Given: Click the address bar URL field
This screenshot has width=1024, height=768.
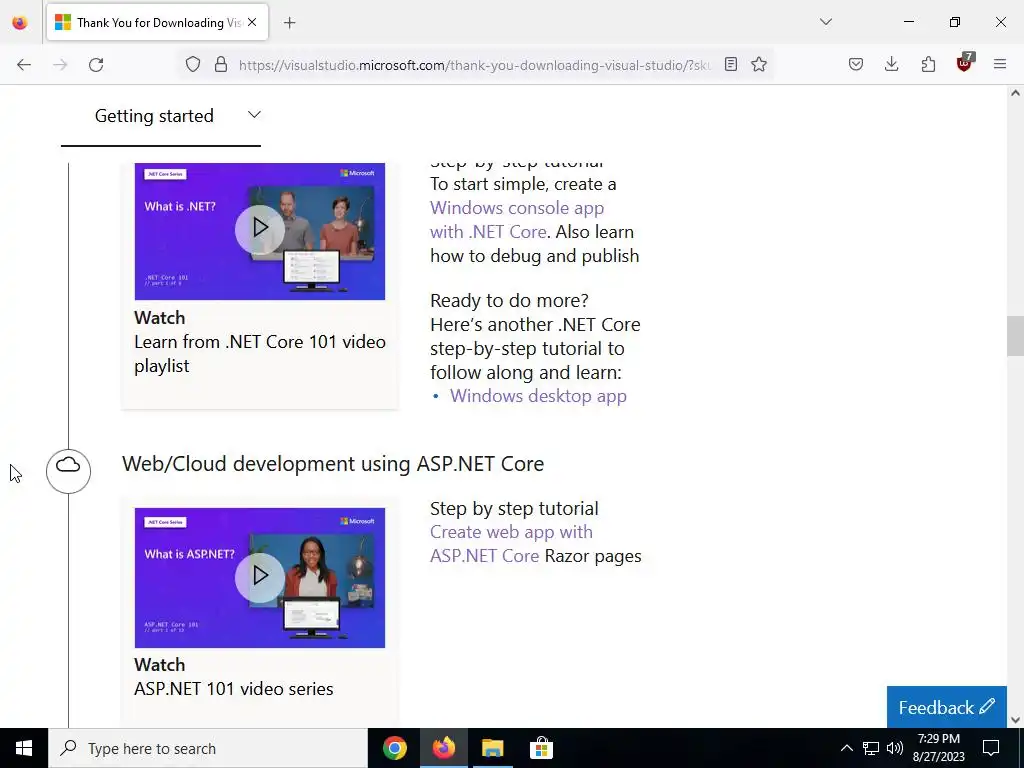Looking at the screenshot, I should [x=474, y=65].
